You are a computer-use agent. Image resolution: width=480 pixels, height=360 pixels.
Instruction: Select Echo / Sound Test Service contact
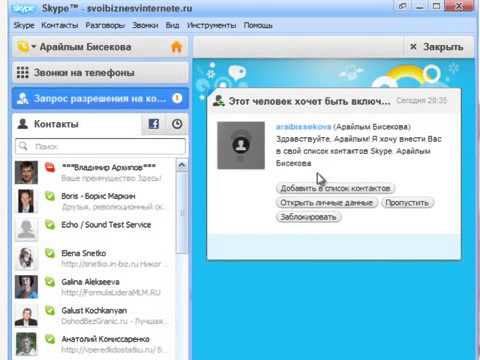94,230
